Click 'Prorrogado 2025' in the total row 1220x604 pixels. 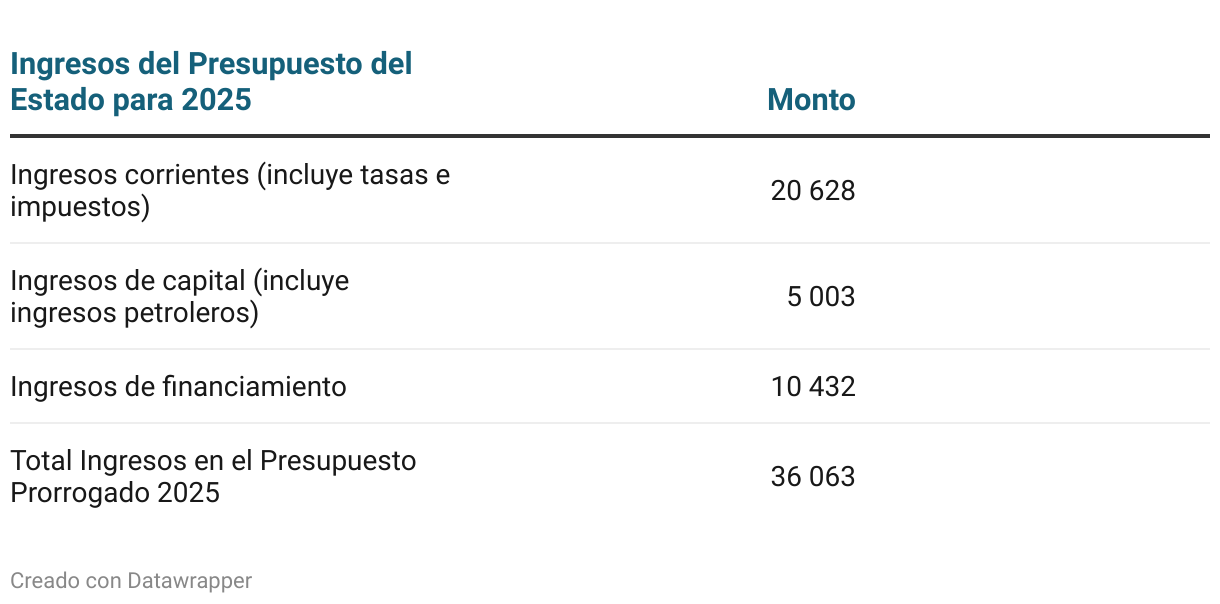(115, 493)
